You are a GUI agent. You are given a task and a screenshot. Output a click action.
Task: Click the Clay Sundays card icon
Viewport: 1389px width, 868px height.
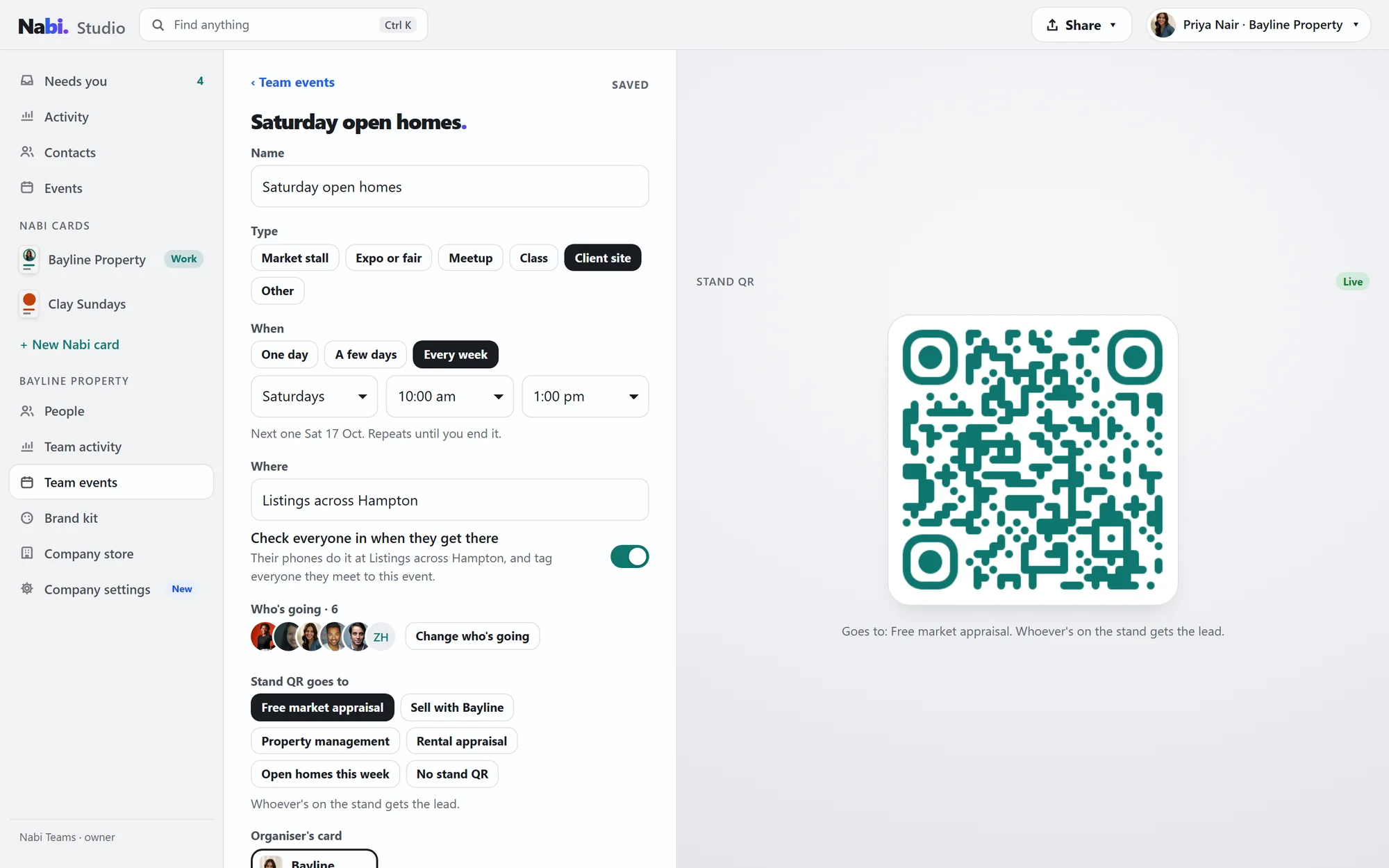click(29, 304)
